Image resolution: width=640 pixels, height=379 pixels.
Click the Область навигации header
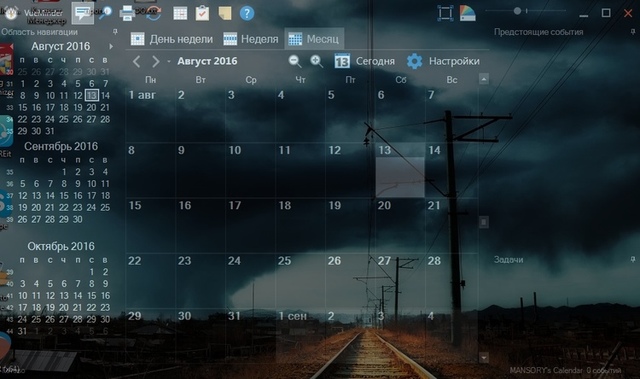tap(39, 32)
